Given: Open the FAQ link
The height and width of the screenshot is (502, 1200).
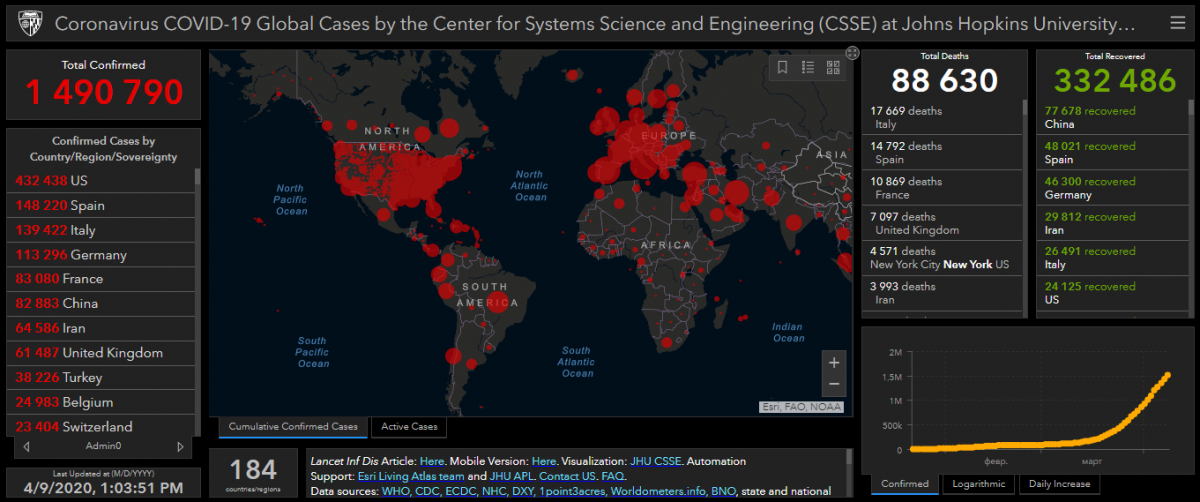Looking at the screenshot, I should [613, 476].
